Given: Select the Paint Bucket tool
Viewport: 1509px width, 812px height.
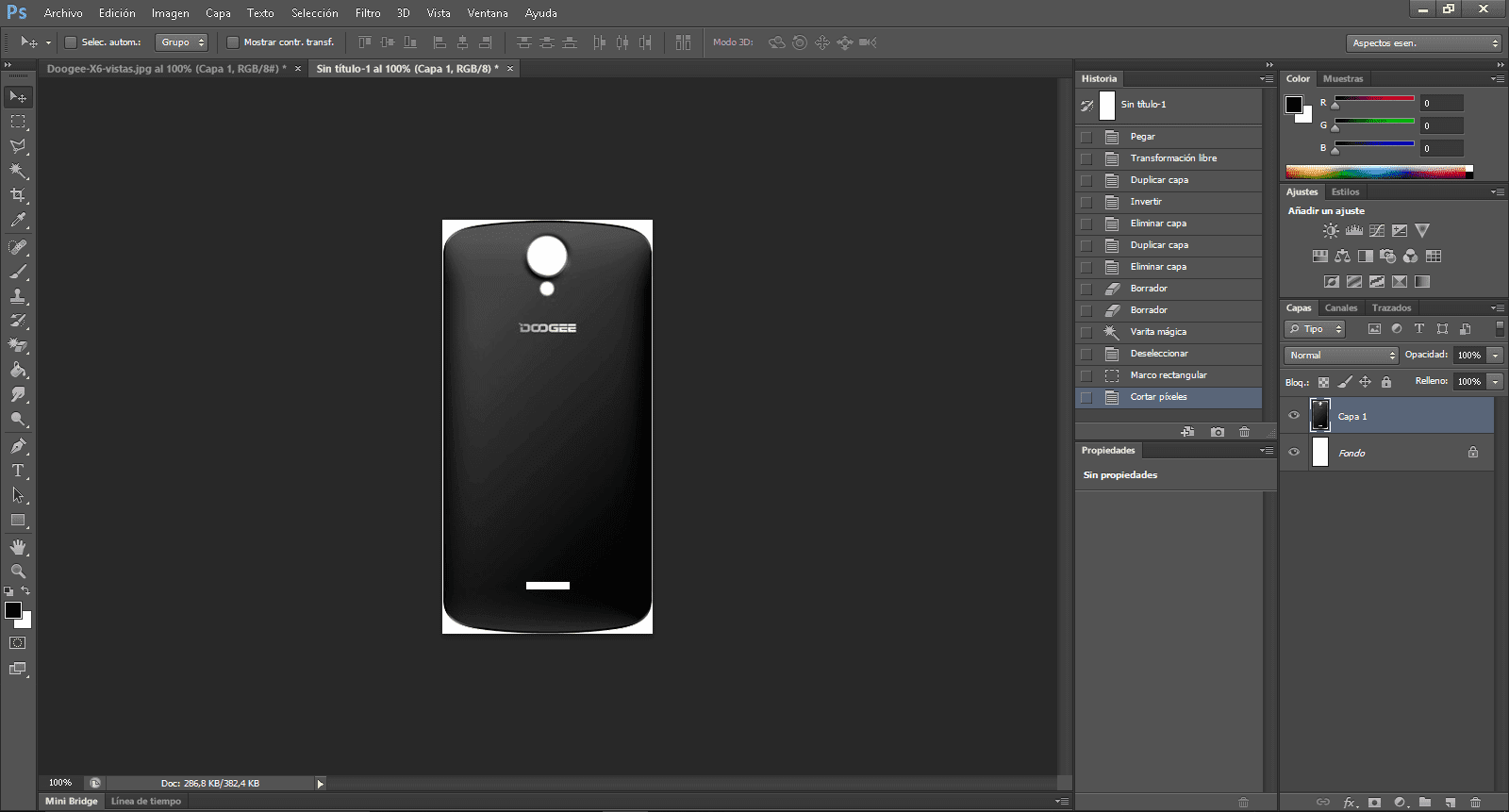Looking at the screenshot, I should pyautogui.click(x=18, y=370).
